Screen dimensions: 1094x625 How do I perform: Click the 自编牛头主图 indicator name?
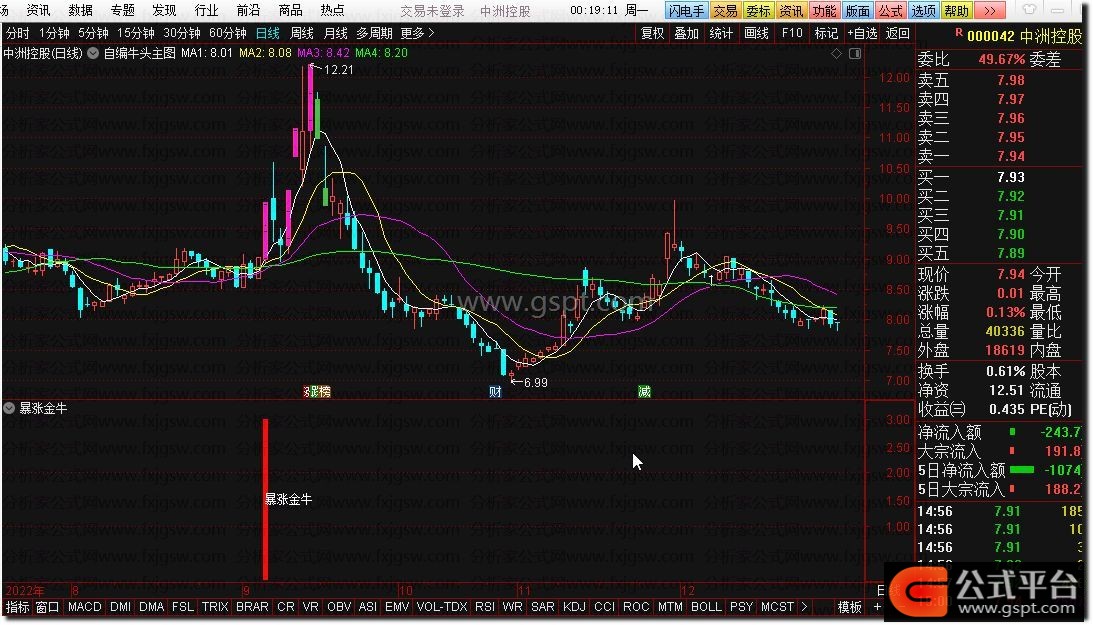tap(140, 53)
